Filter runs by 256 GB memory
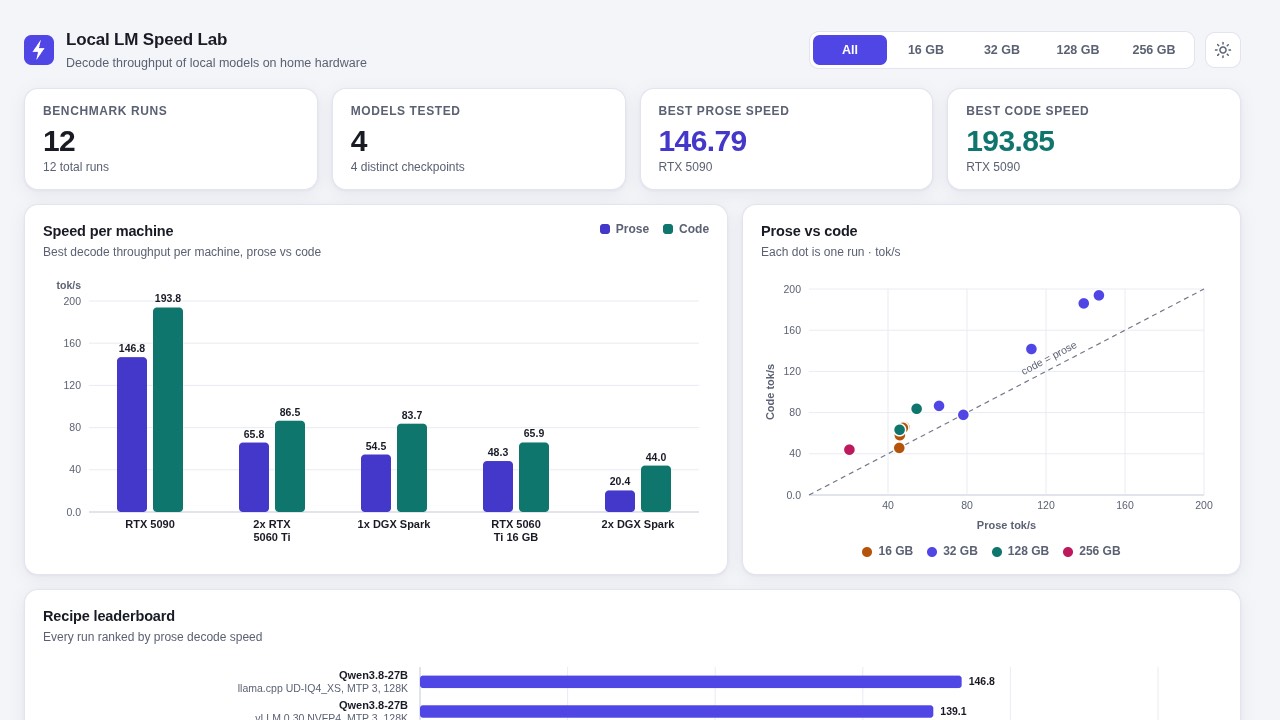Image resolution: width=1280 pixels, height=720 pixels. click(1154, 50)
